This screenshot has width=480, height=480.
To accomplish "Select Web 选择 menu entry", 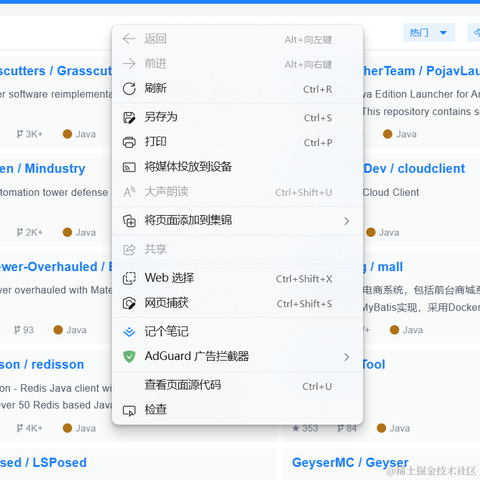I will (237, 278).
